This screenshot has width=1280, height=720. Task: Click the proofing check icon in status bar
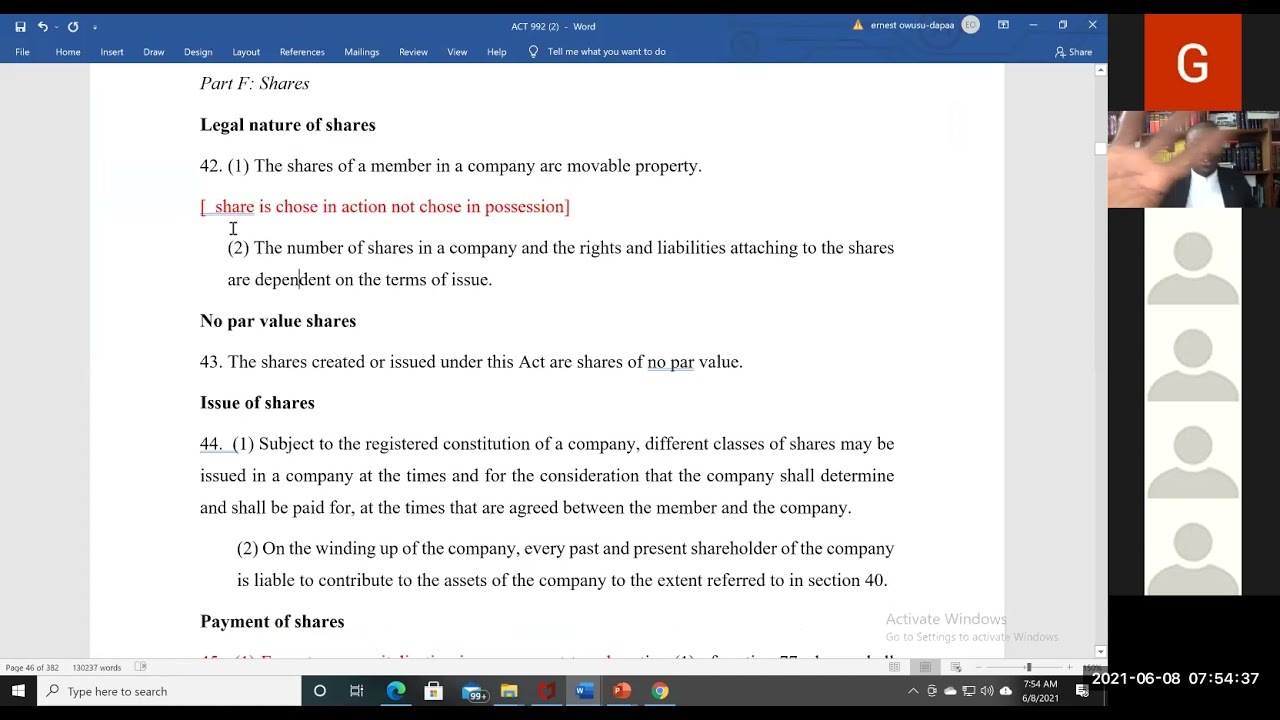pos(141,667)
